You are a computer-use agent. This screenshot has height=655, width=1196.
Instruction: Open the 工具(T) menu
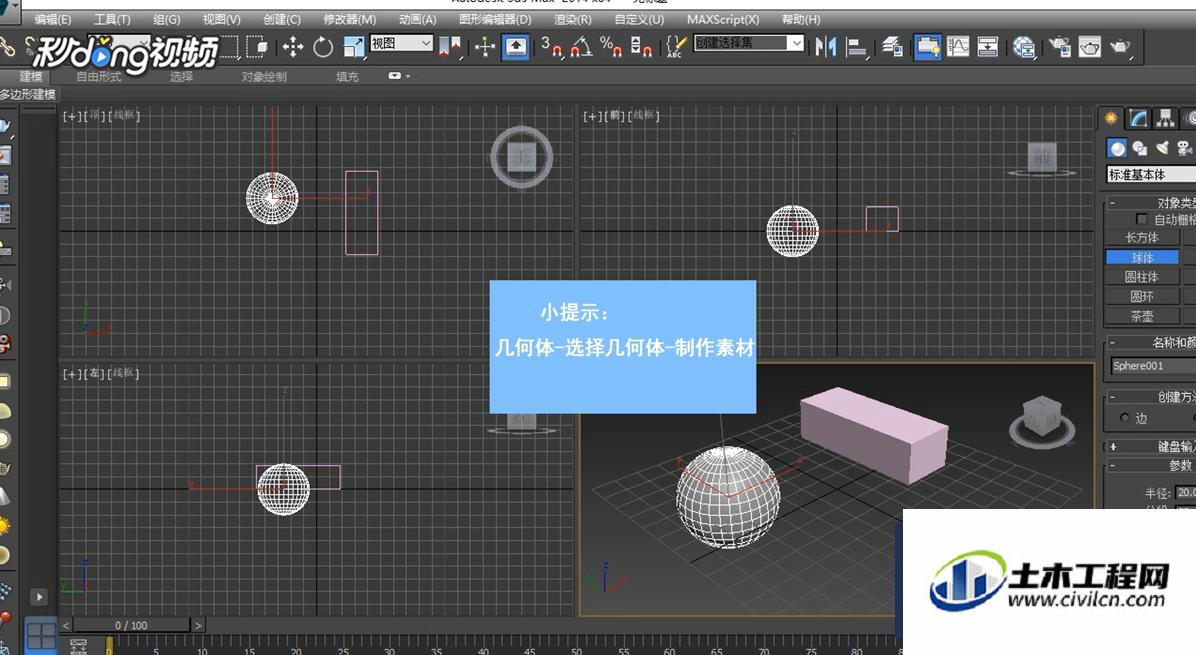(112, 19)
